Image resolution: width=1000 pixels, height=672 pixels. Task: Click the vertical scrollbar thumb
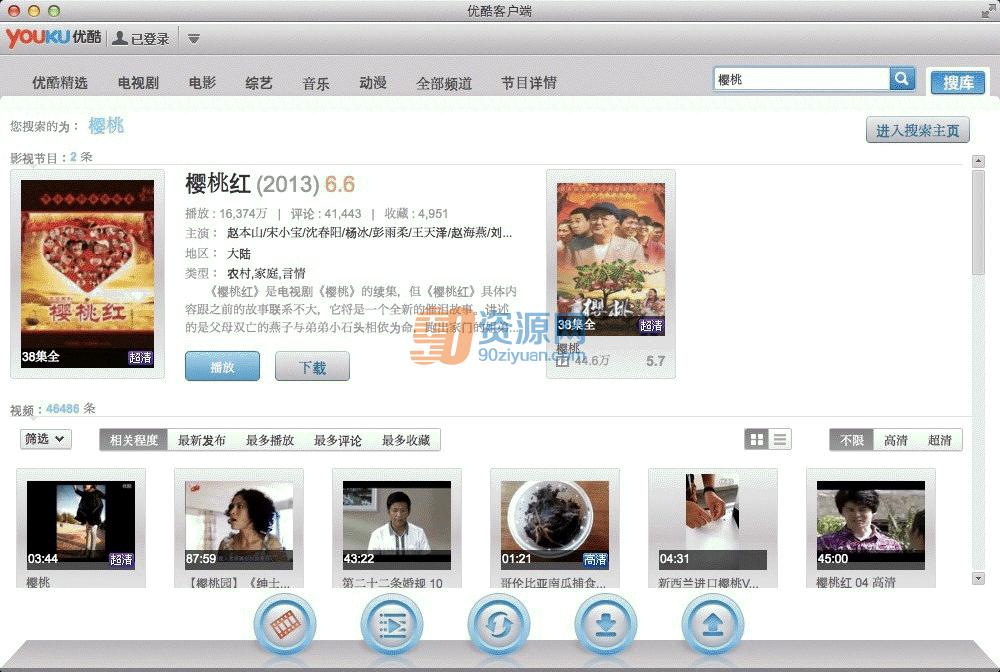[x=978, y=223]
